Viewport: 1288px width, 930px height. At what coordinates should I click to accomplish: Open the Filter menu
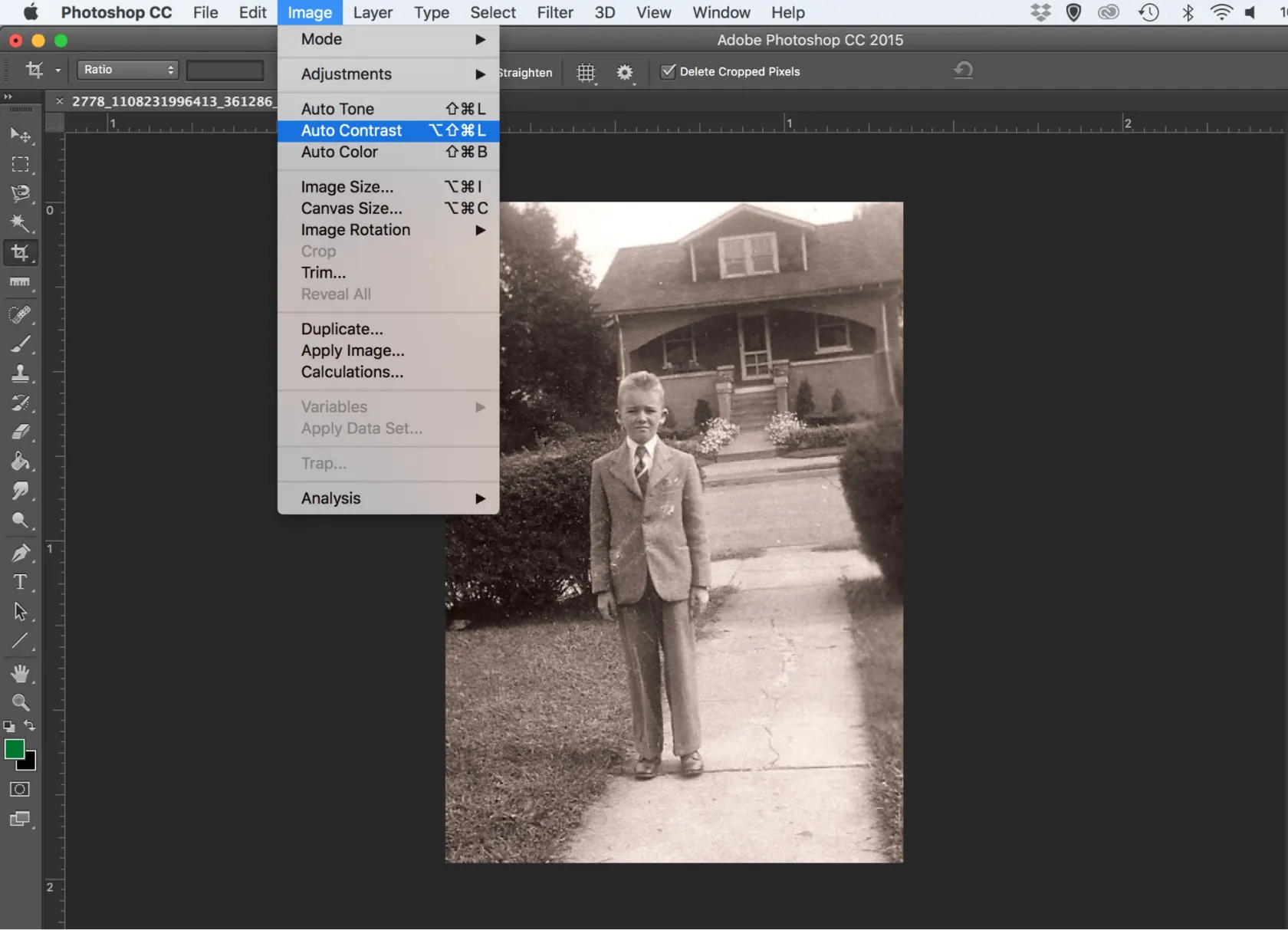coord(555,12)
